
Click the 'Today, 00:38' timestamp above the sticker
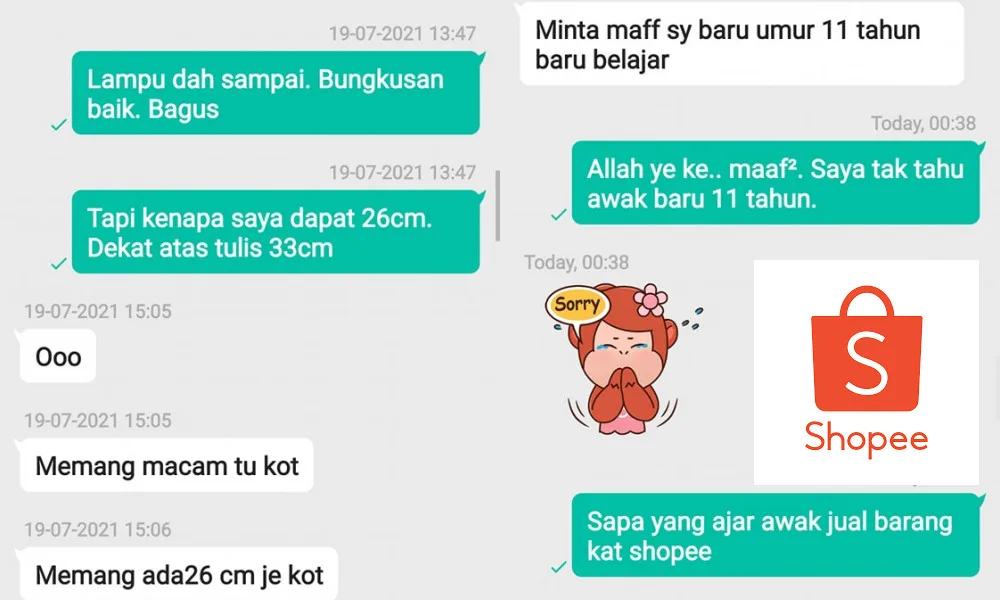(x=577, y=262)
